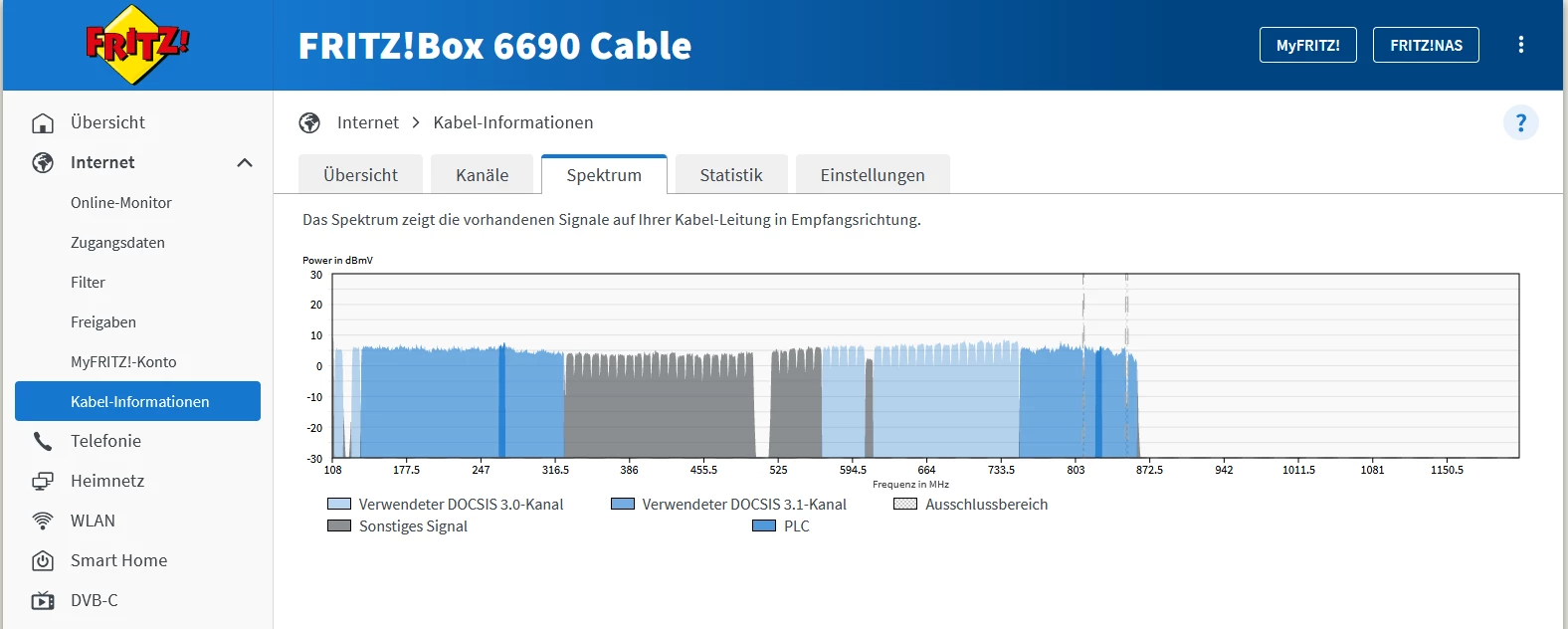
Task: Click Internet in the breadcrumb path
Action: (367, 122)
